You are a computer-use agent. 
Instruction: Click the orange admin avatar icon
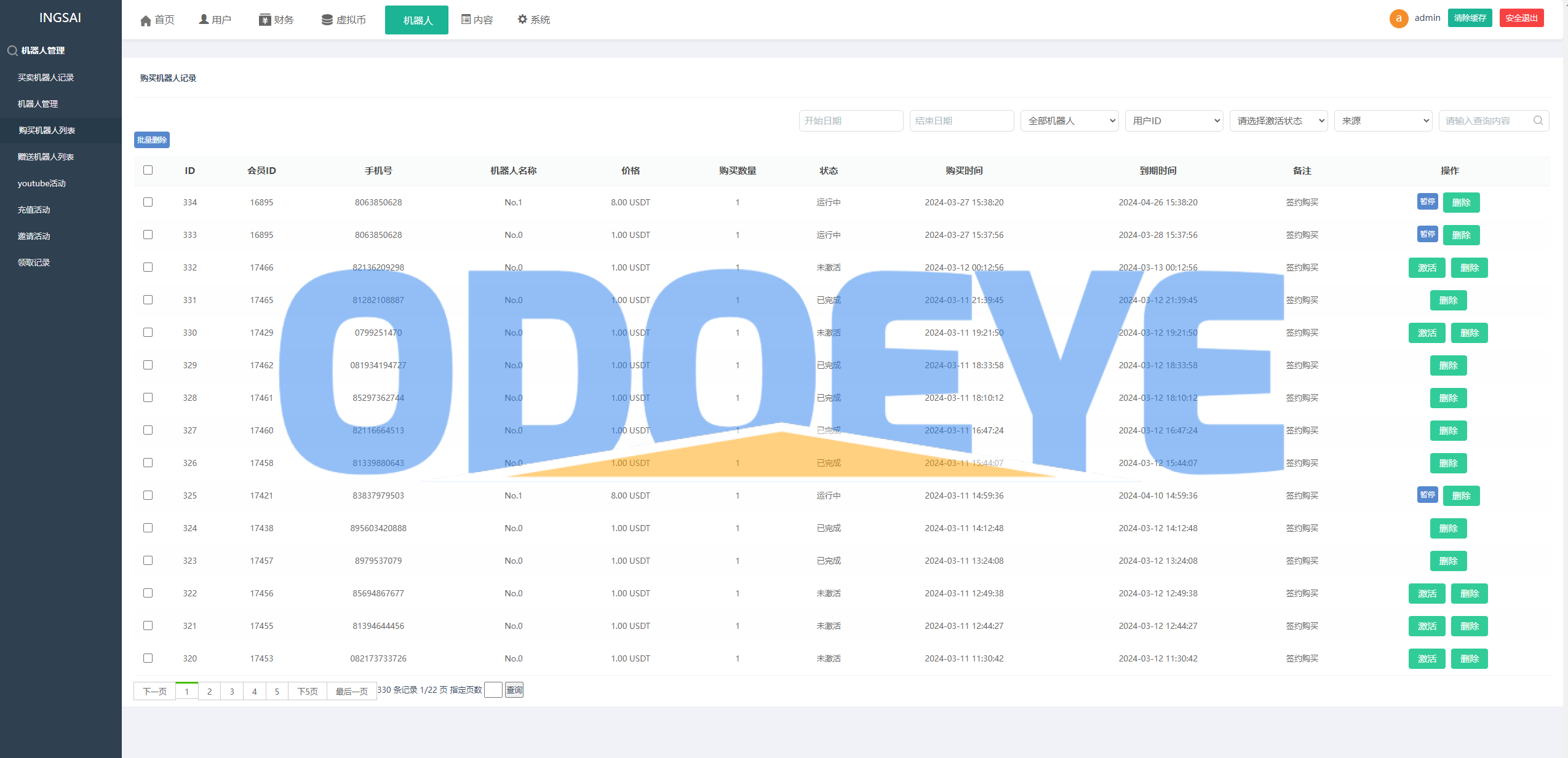click(1398, 18)
